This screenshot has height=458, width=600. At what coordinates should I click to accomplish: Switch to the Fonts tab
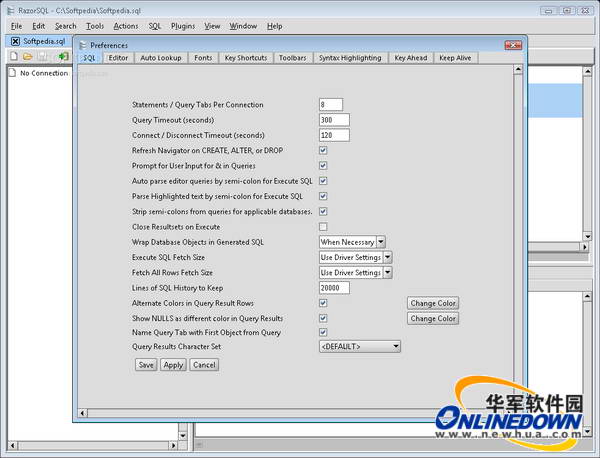[203, 58]
